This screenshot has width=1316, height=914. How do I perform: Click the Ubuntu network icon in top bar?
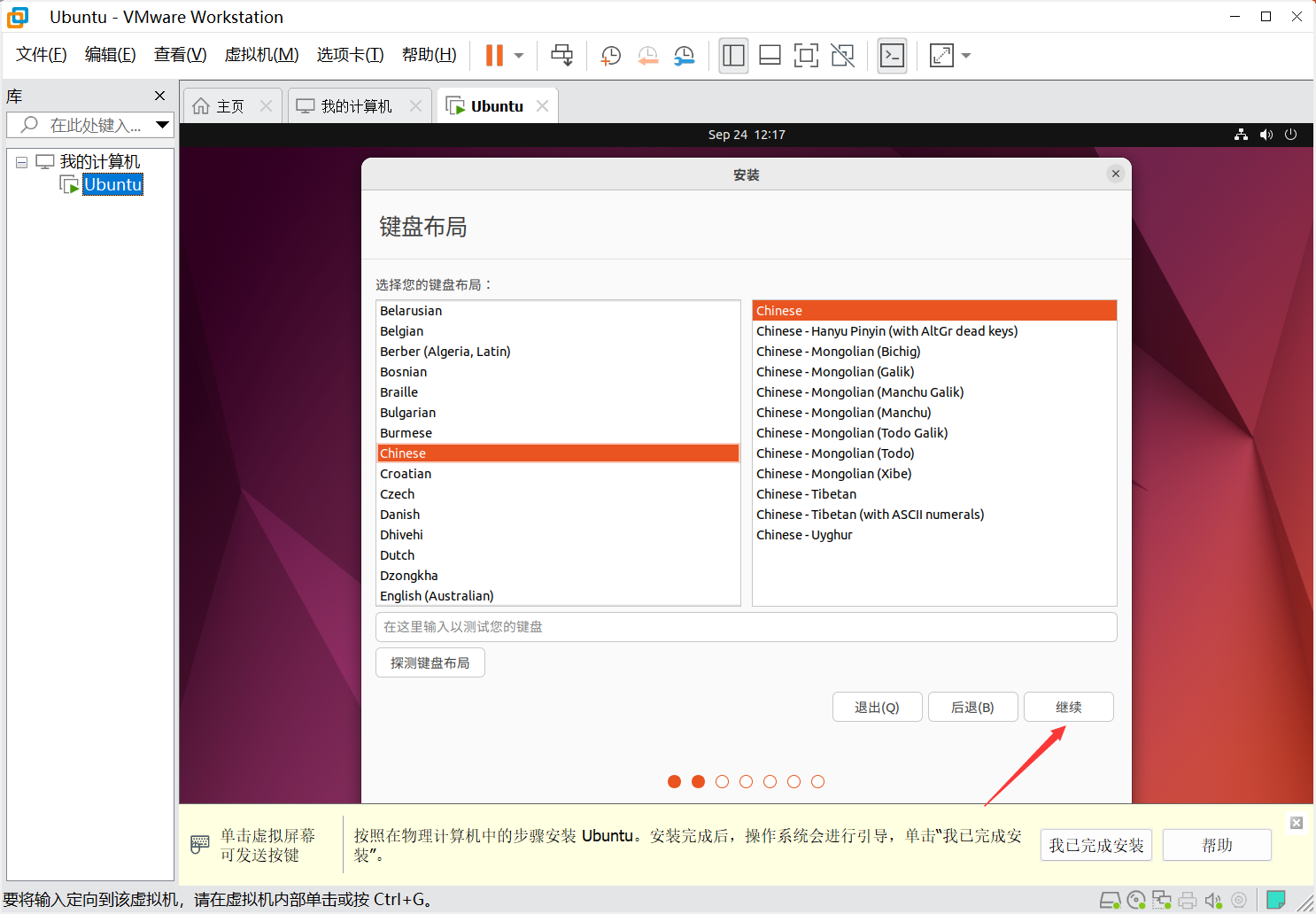[x=1241, y=135]
